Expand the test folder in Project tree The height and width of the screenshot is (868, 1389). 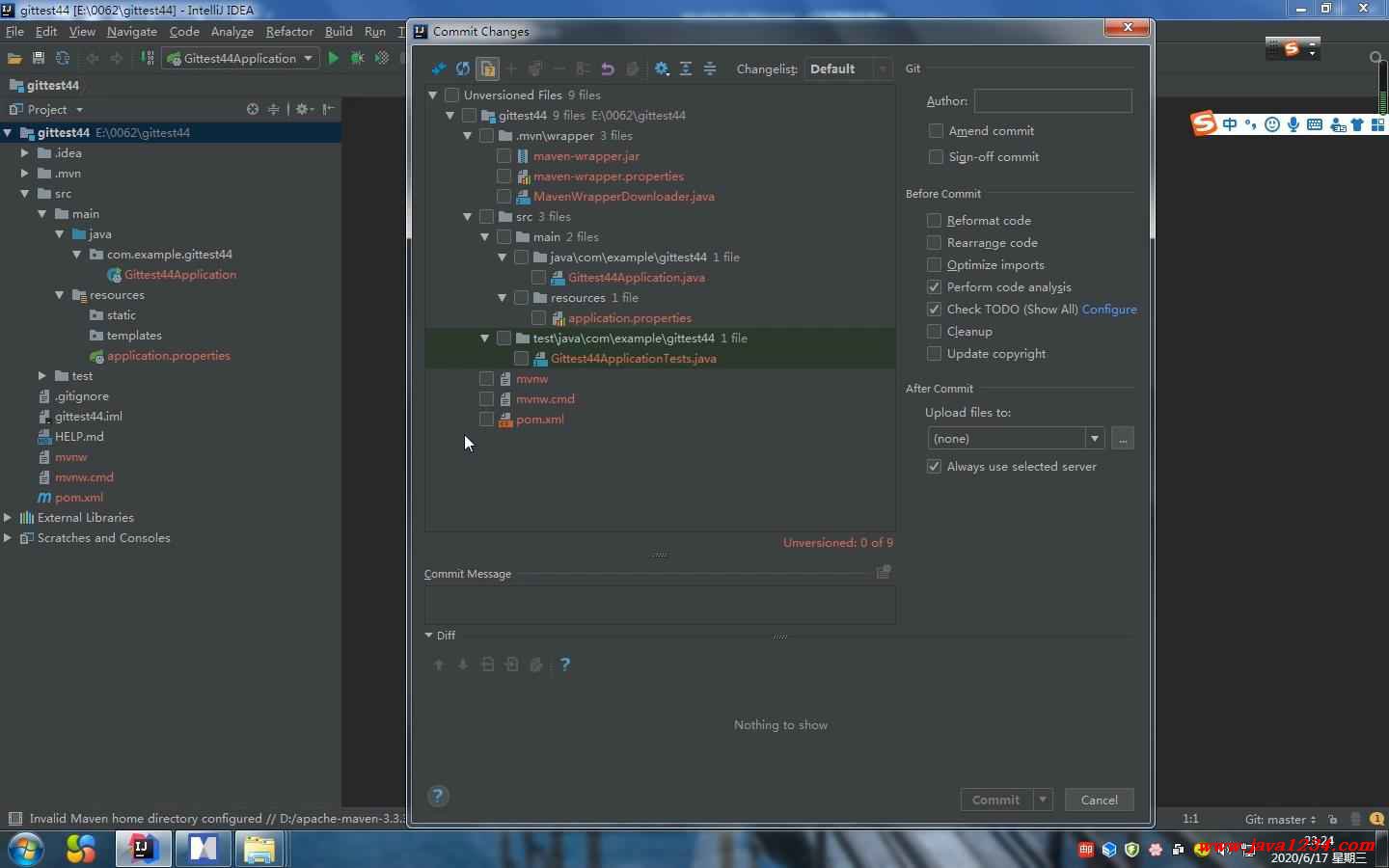[42, 375]
